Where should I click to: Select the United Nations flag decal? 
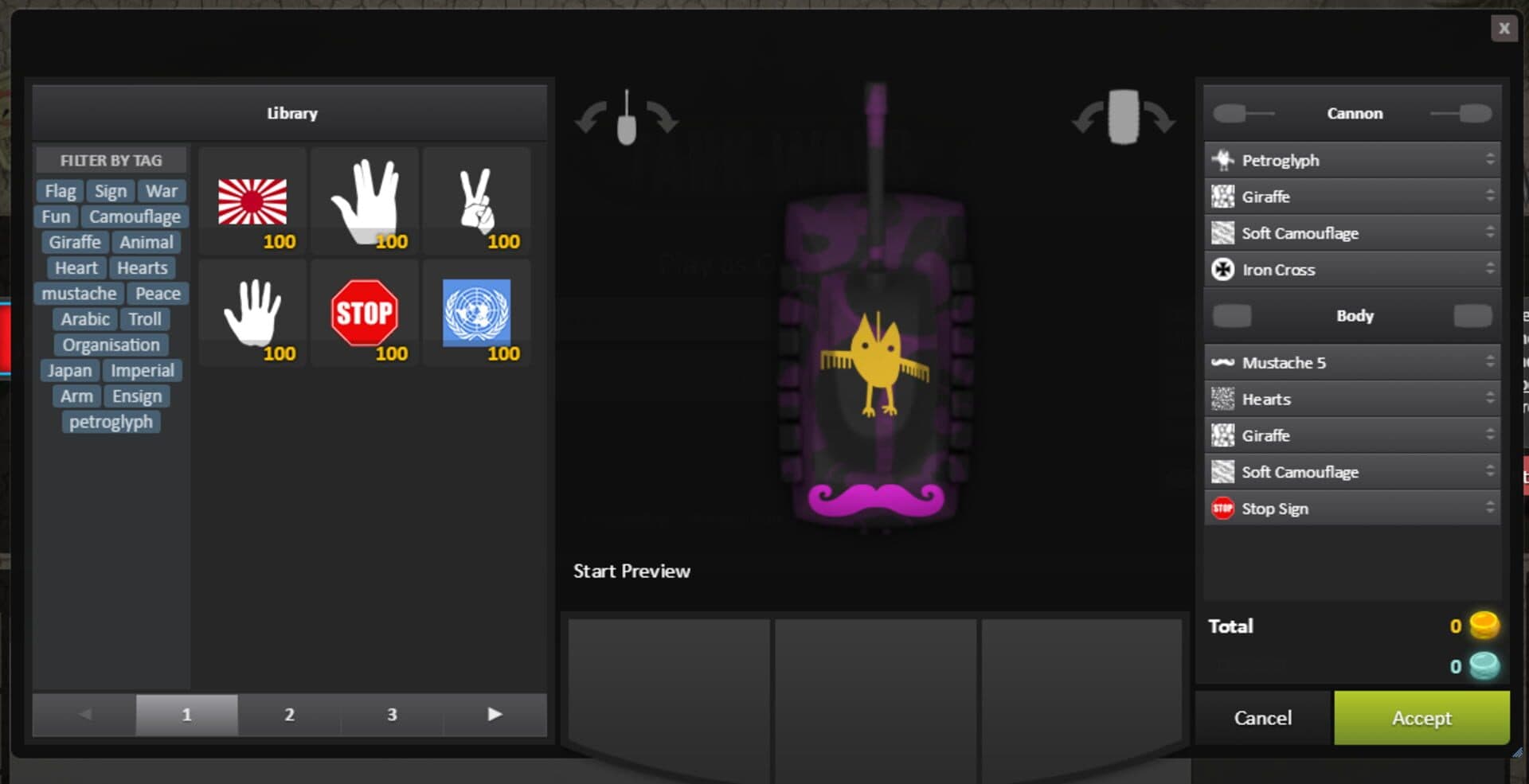point(476,312)
